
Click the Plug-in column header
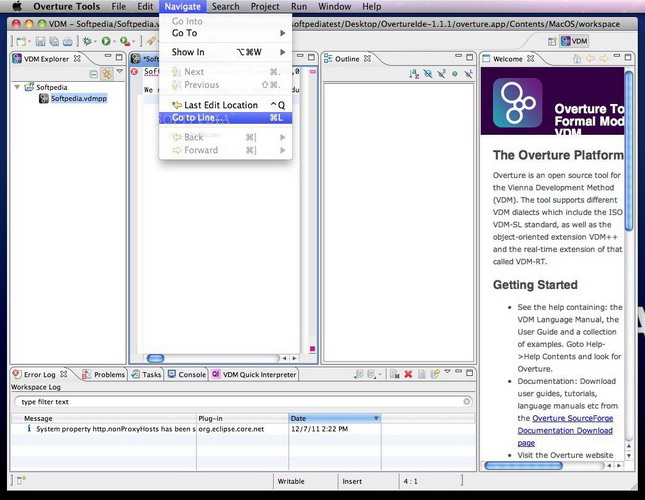pyautogui.click(x=242, y=418)
